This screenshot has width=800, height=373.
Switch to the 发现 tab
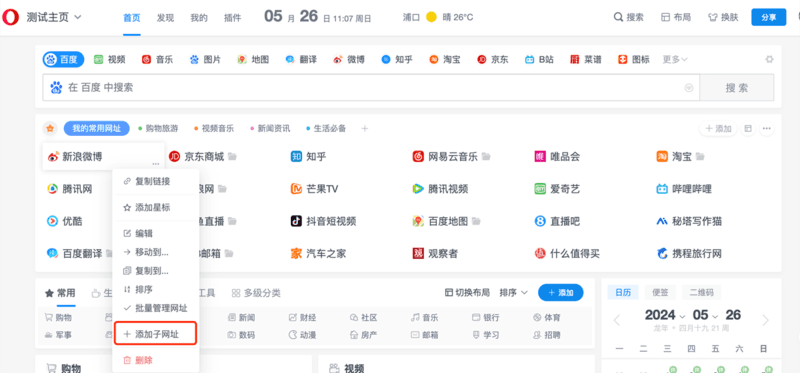[165, 18]
